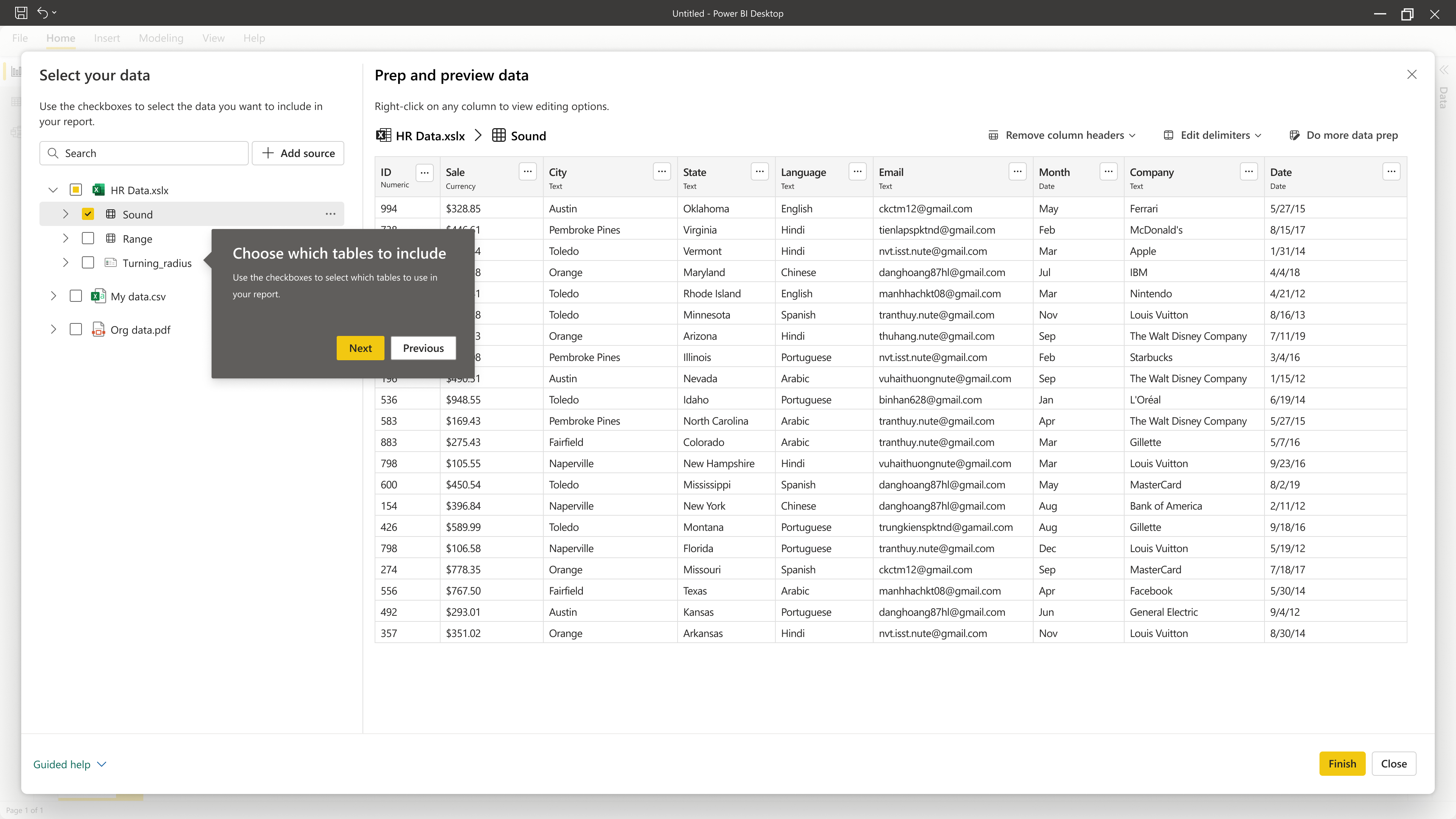Image resolution: width=1456 pixels, height=819 pixels.
Task: Check the Range table checkbox
Action: [88, 238]
